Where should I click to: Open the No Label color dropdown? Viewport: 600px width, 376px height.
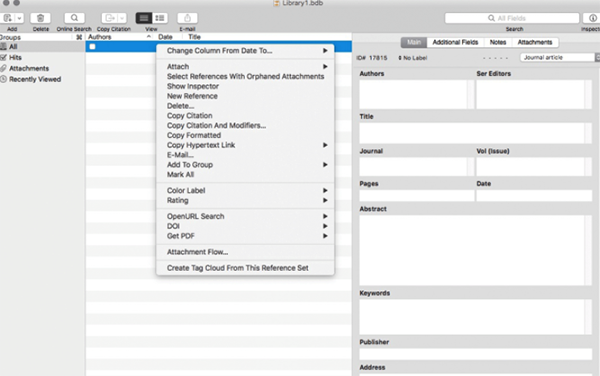coord(412,58)
